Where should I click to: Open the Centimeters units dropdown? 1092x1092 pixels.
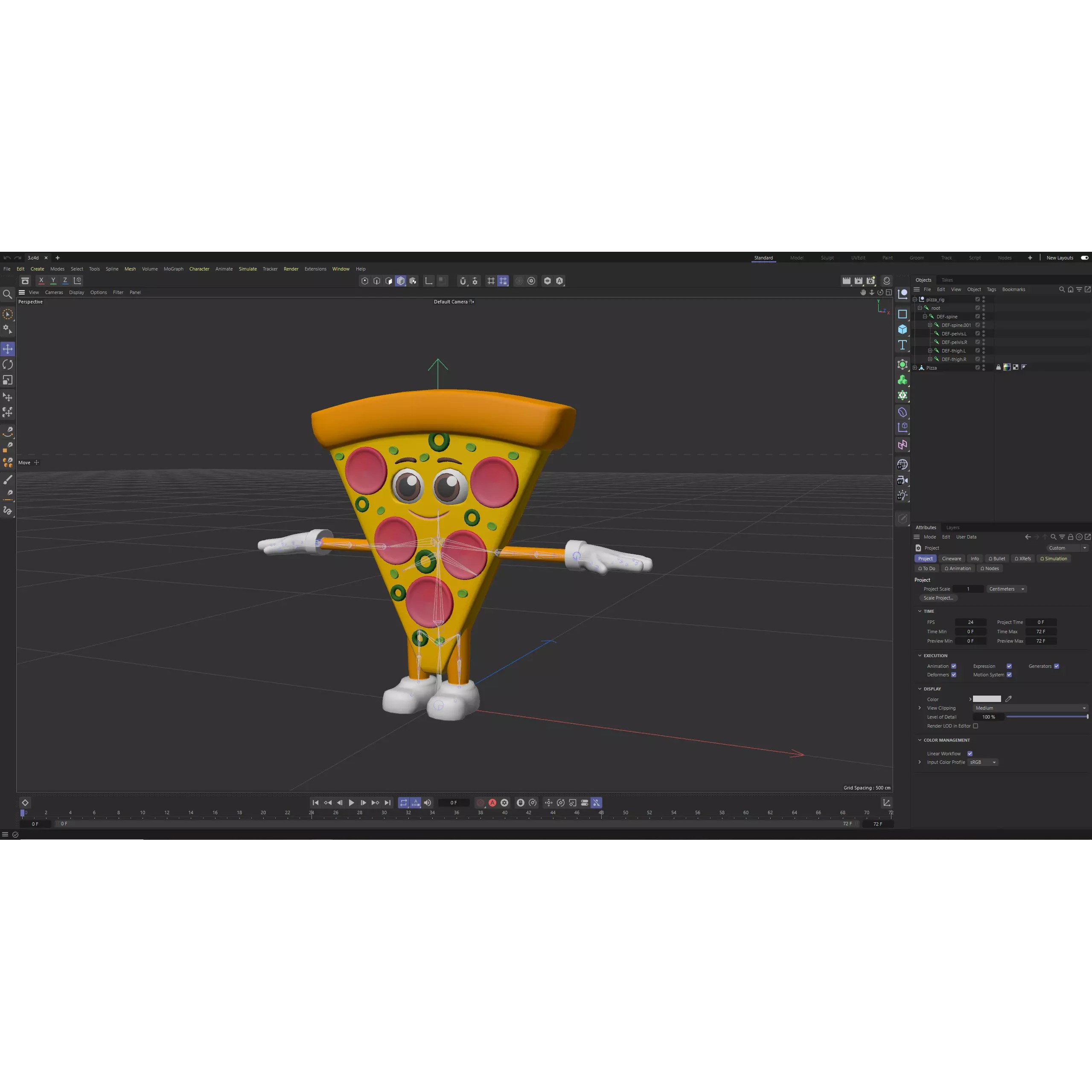pos(1007,589)
